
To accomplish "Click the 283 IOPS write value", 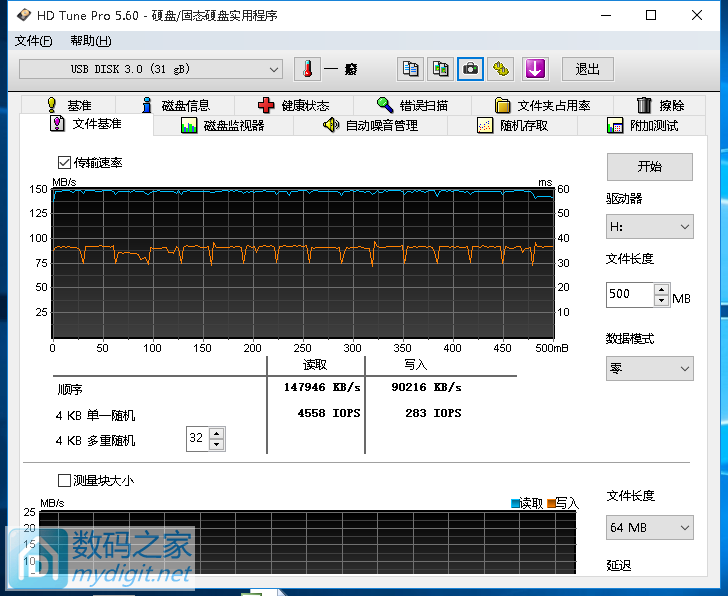I will [x=433, y=413].
